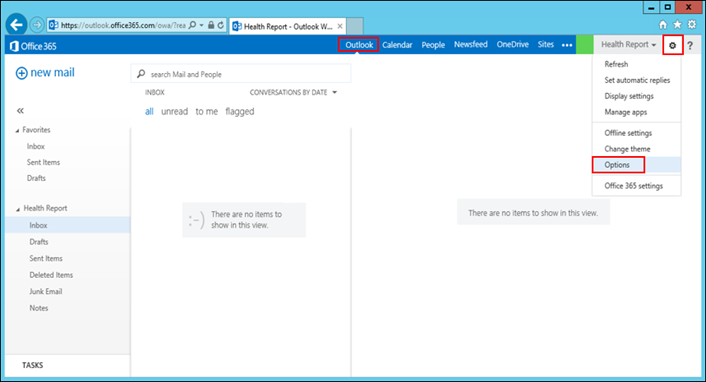Click the Office 365 logo
This screenshot has width=706, height=382.
[33, 46]
